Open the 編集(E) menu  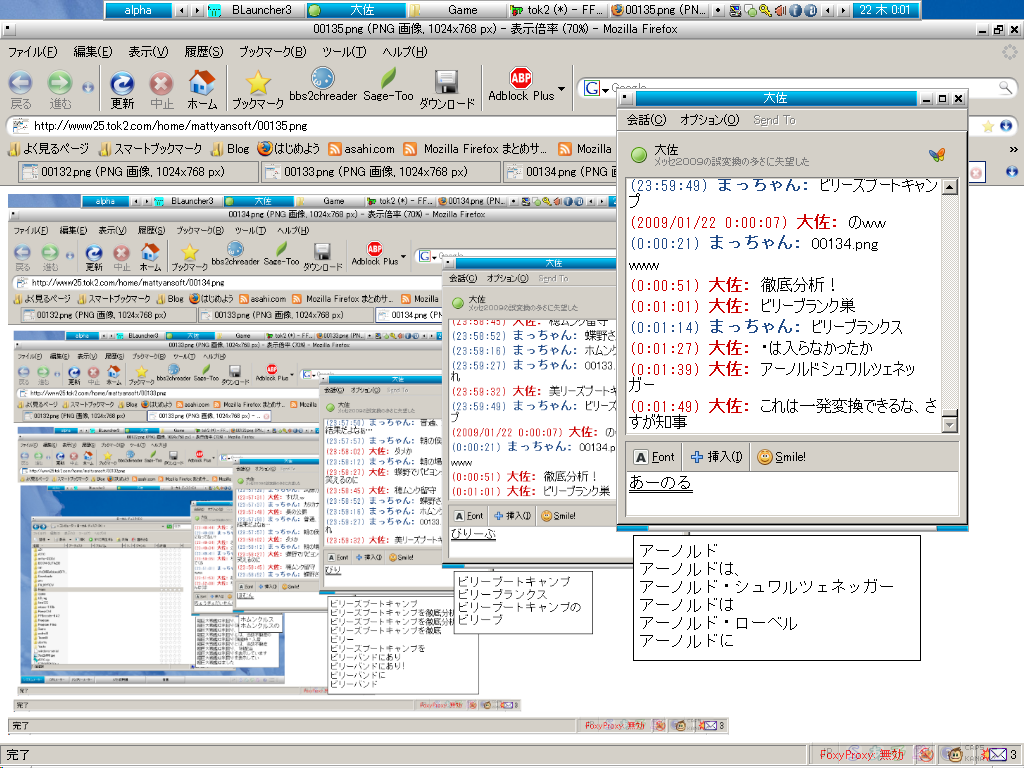[93, 52]
